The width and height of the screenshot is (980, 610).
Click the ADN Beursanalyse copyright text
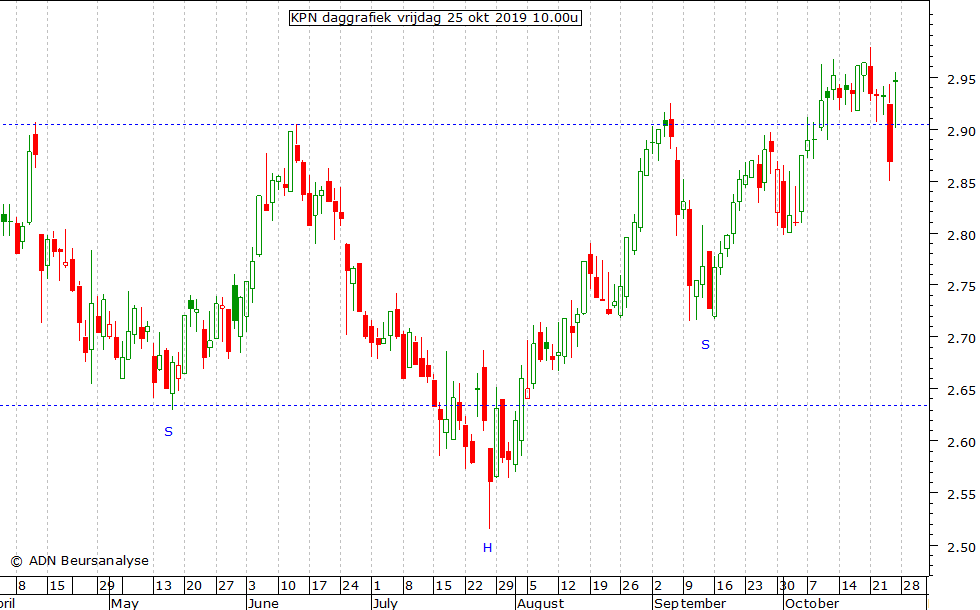[x=79, y=561]
